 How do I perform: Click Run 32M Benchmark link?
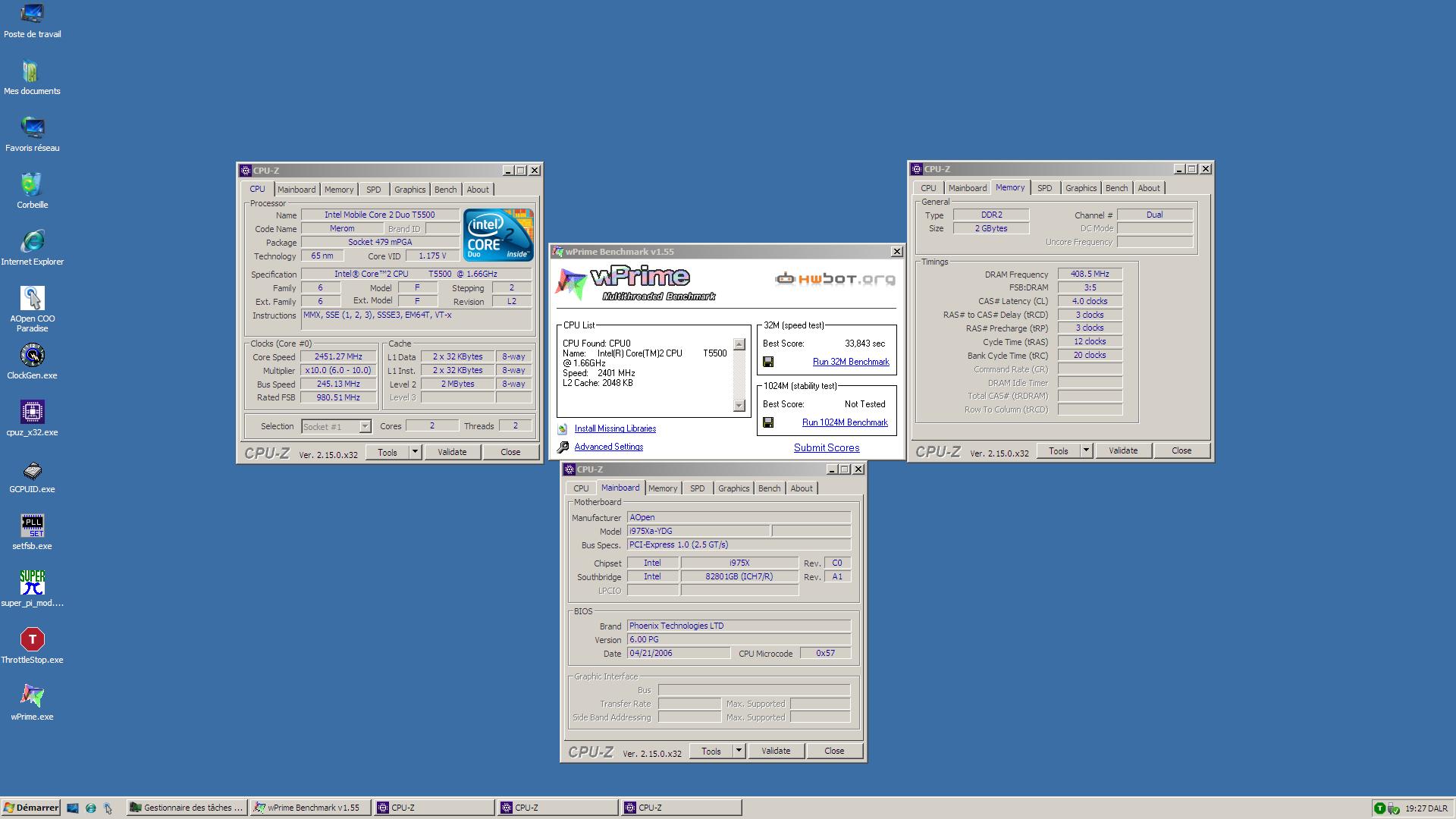[x=851, y=362]
